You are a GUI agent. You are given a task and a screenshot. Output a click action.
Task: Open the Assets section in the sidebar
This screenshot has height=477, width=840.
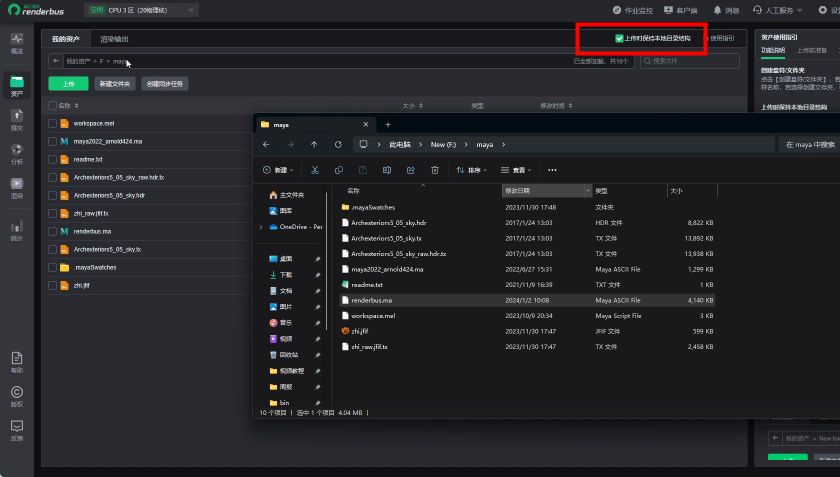pos(16,85)
